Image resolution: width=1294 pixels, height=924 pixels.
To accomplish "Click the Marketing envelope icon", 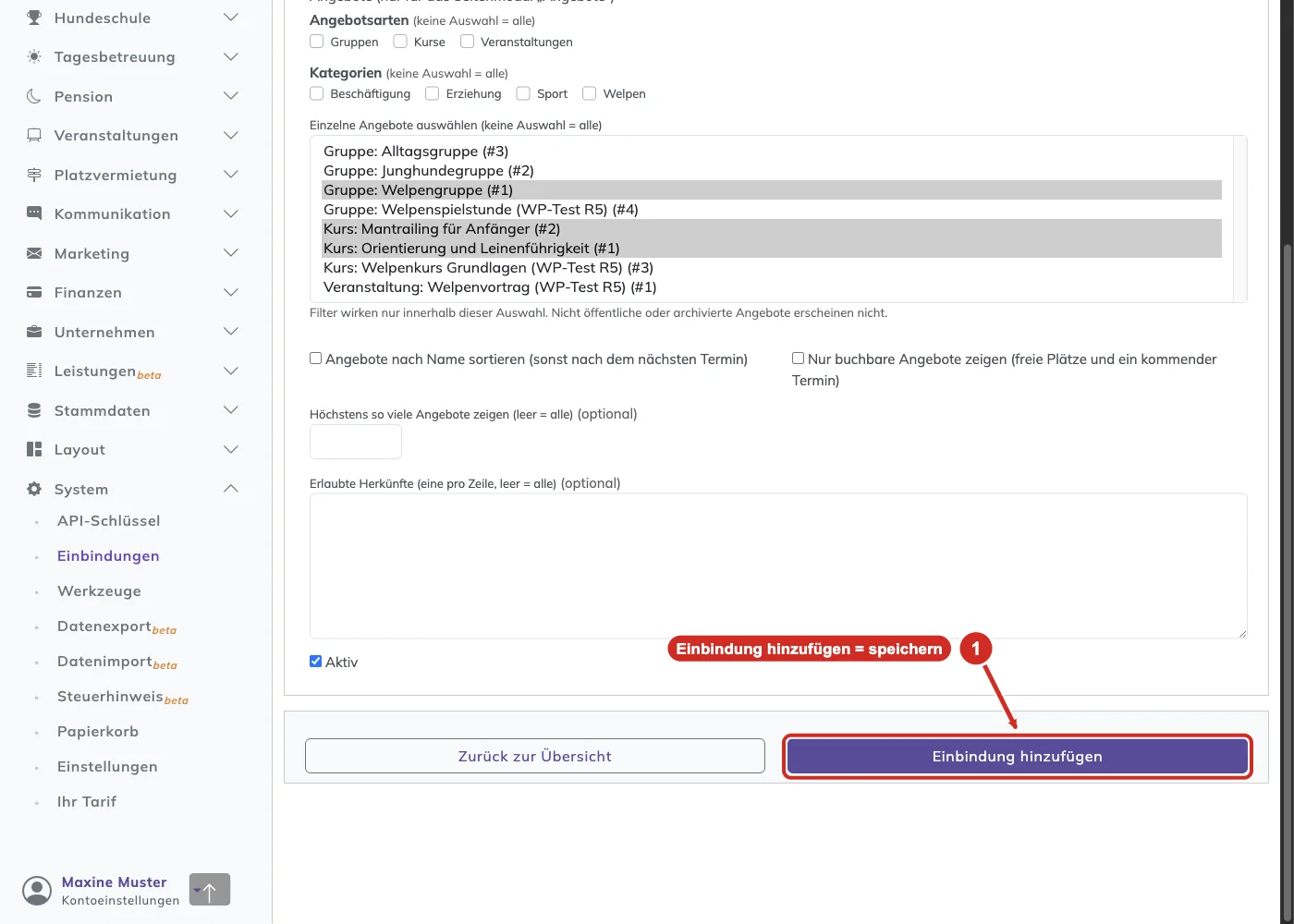I will (x=34, y=253).
